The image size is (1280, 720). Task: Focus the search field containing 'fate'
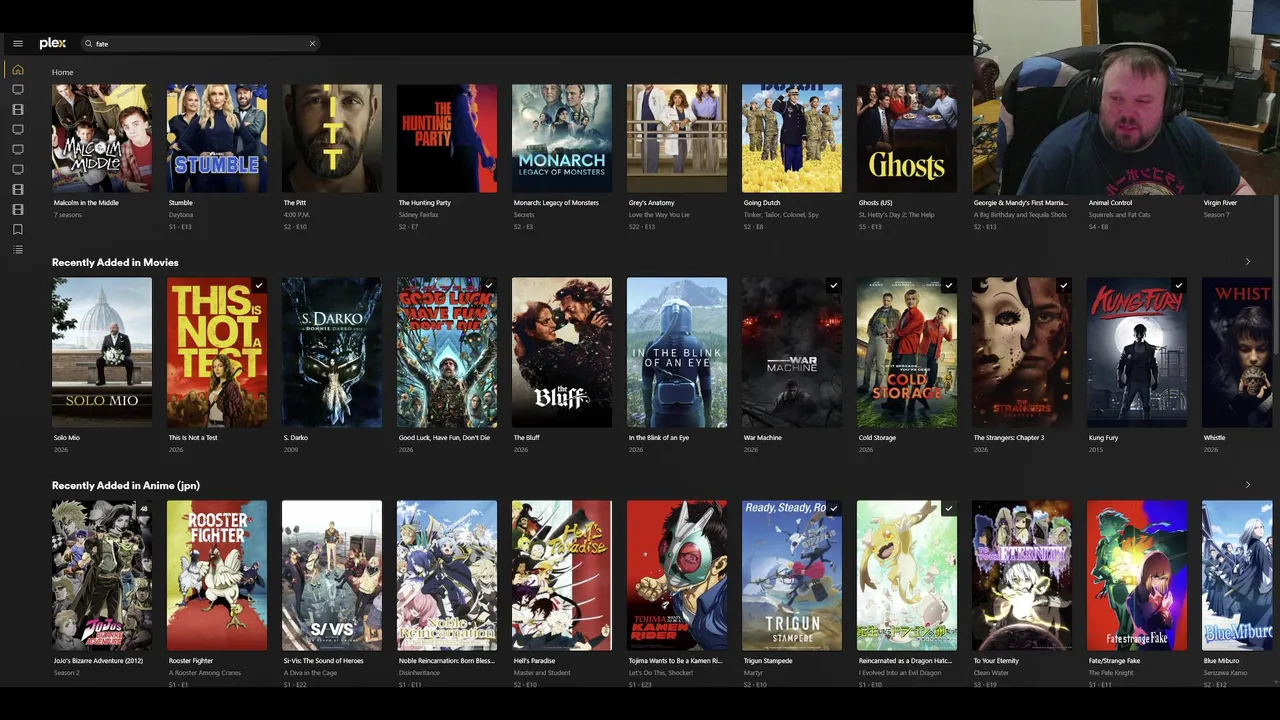[x=200, y=44]
